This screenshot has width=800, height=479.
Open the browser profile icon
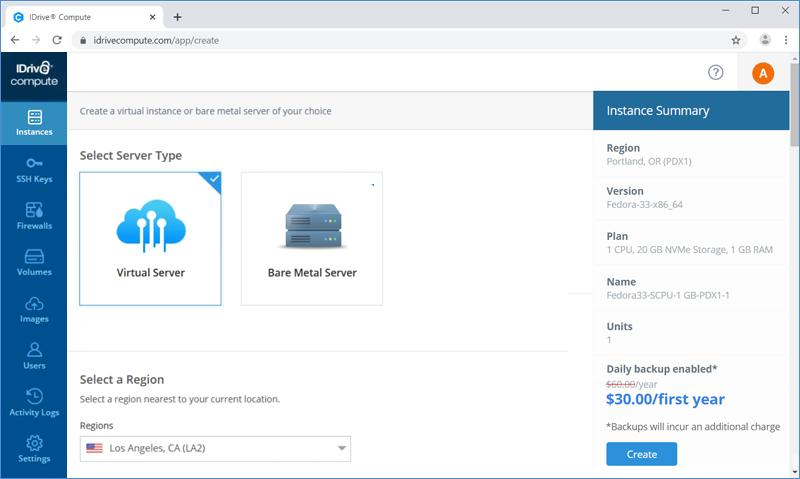pos(765,40)
